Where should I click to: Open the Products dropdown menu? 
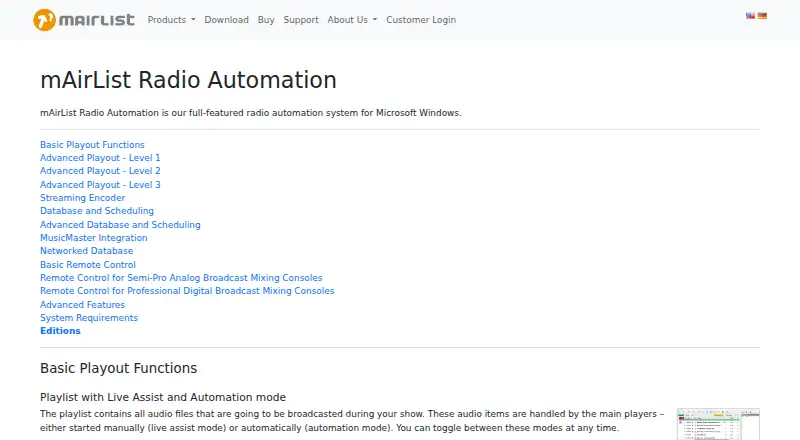171,20
